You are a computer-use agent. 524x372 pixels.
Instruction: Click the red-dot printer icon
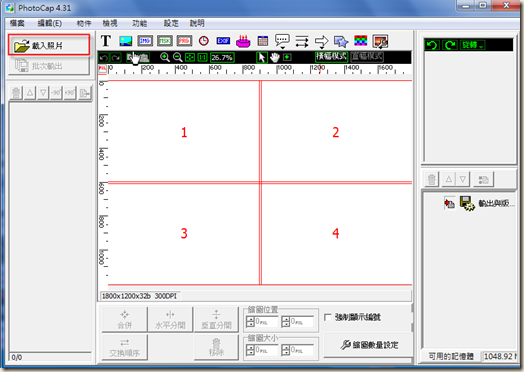[x=449, y=203]
